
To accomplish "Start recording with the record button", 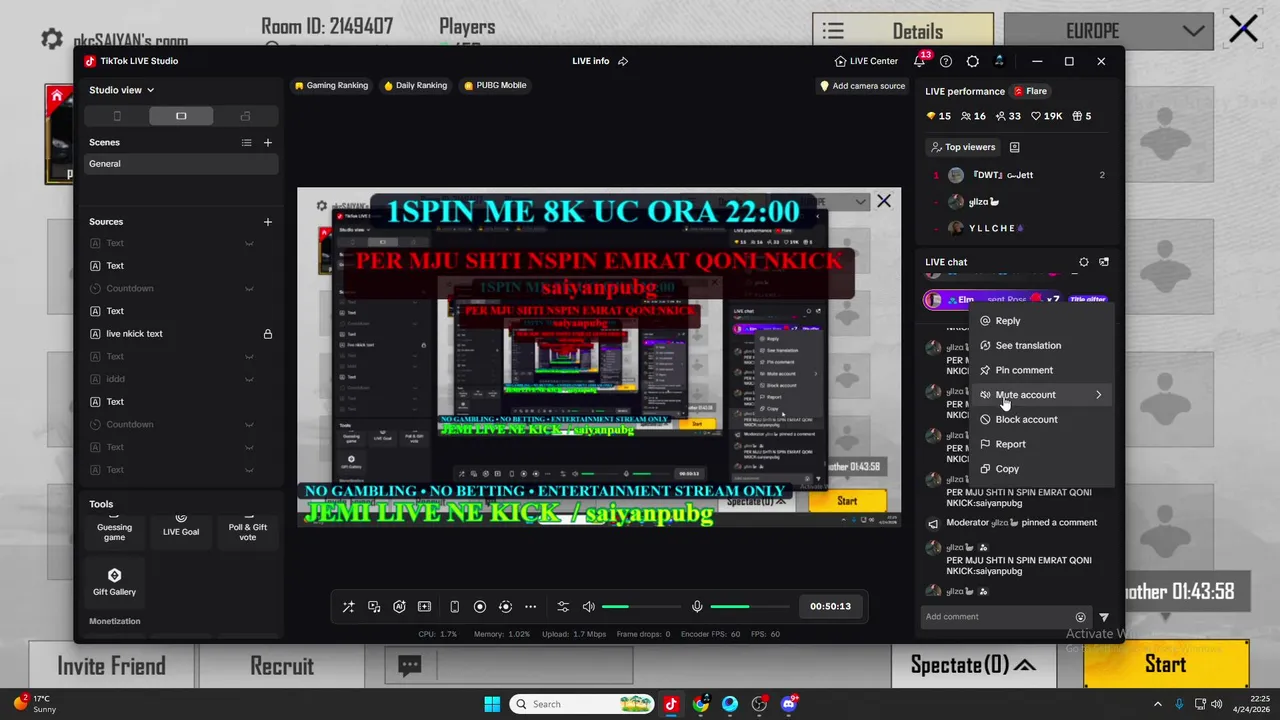I will pos(480,607).
